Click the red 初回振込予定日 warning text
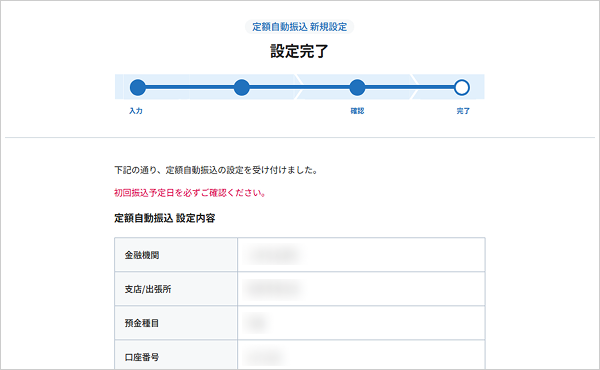The width and height of the screenshot is (600, 370). (x=190, y=193)
